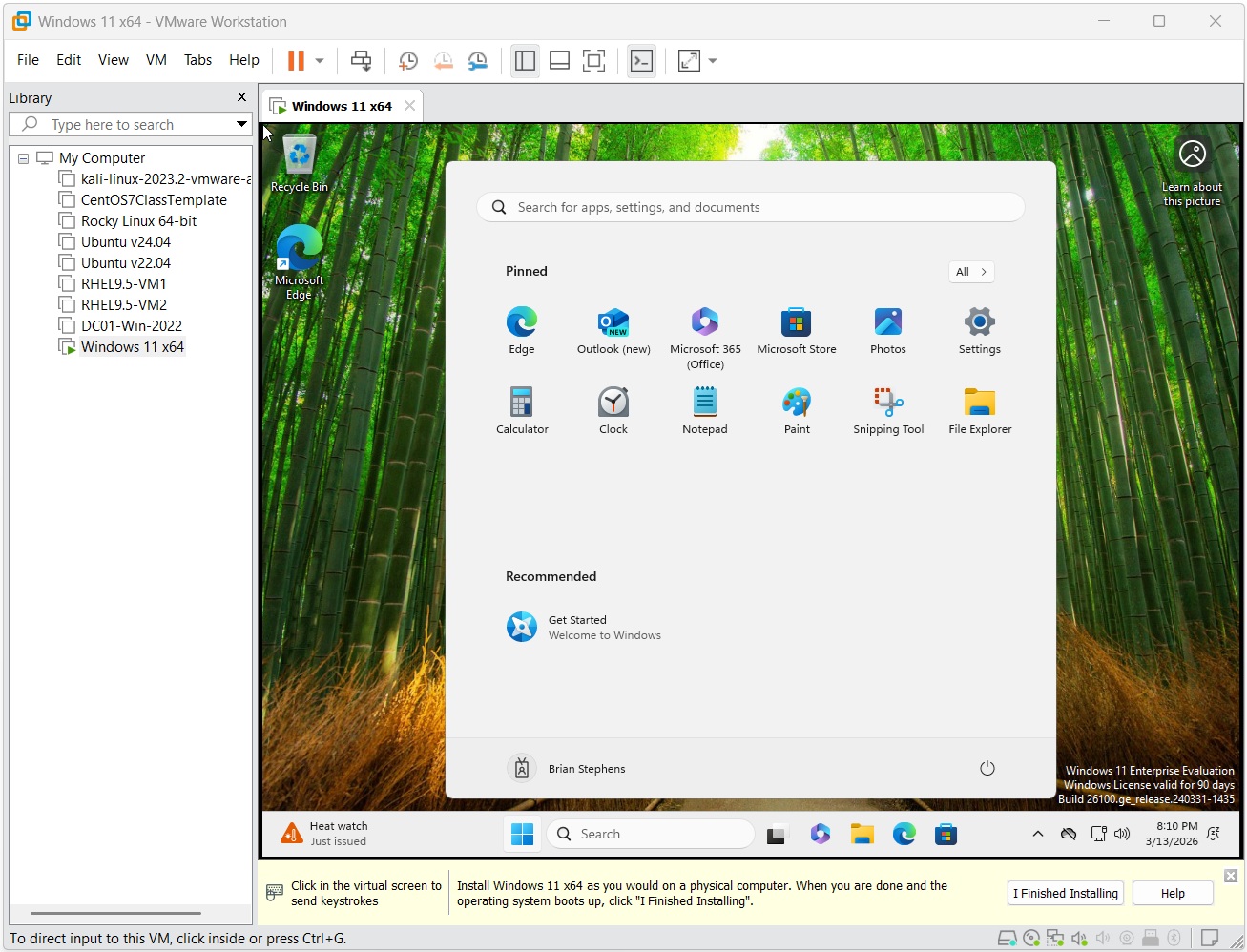Open the Brian Stephens user account

tap(566, 768)
